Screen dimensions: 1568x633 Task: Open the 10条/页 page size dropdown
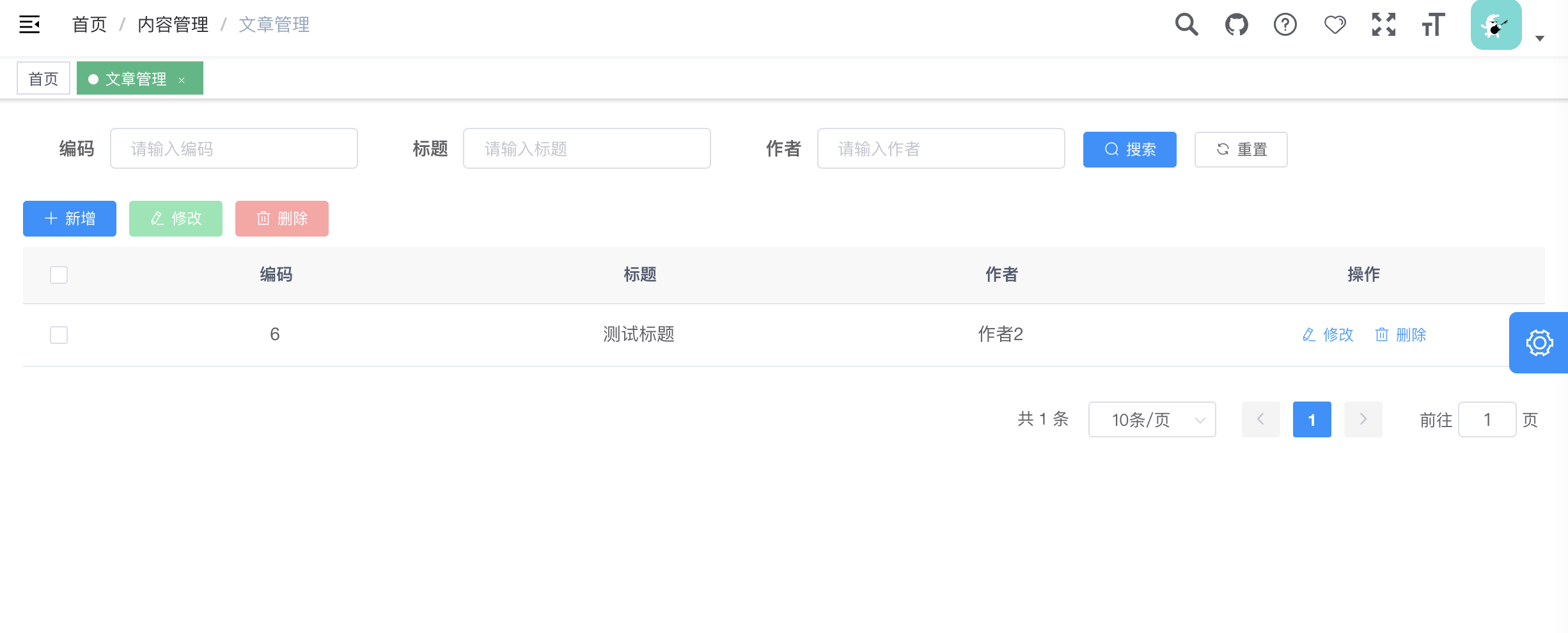[x=1152, y=419]
